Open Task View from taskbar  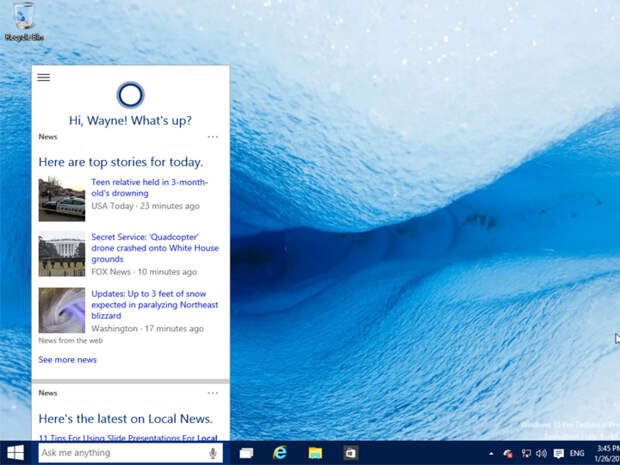coord(246,453)
